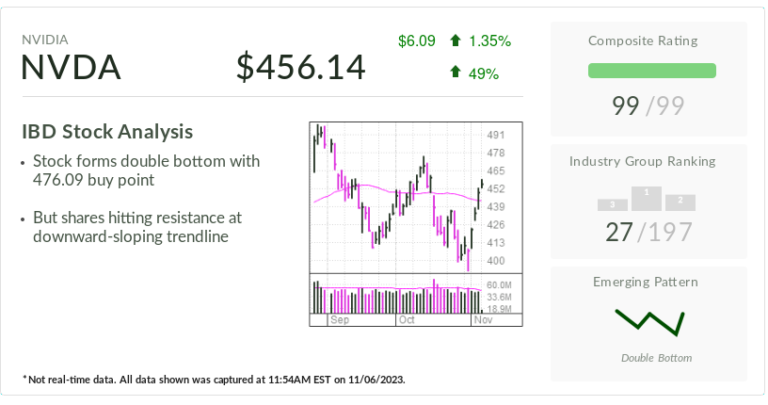768x405 pixels.
Task: Click the green up arrow beside 49%
Action: click(x=455, y=71)
